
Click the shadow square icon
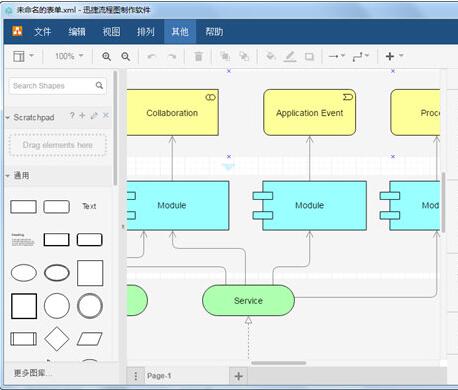pyautogui.click(x=309, y=57)
